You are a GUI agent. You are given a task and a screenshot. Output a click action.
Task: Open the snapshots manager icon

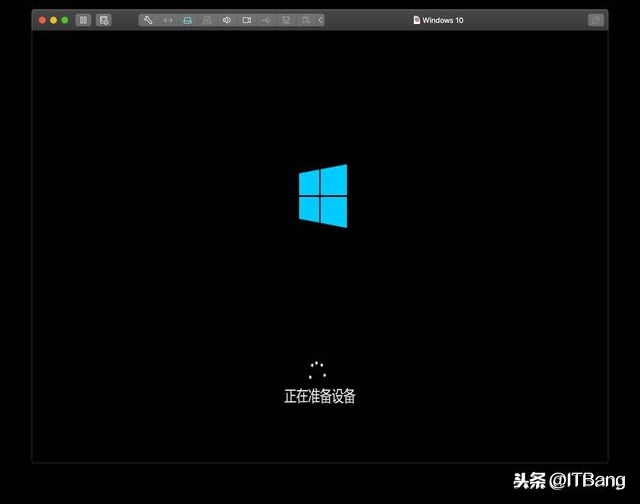(x=104, y=20)
